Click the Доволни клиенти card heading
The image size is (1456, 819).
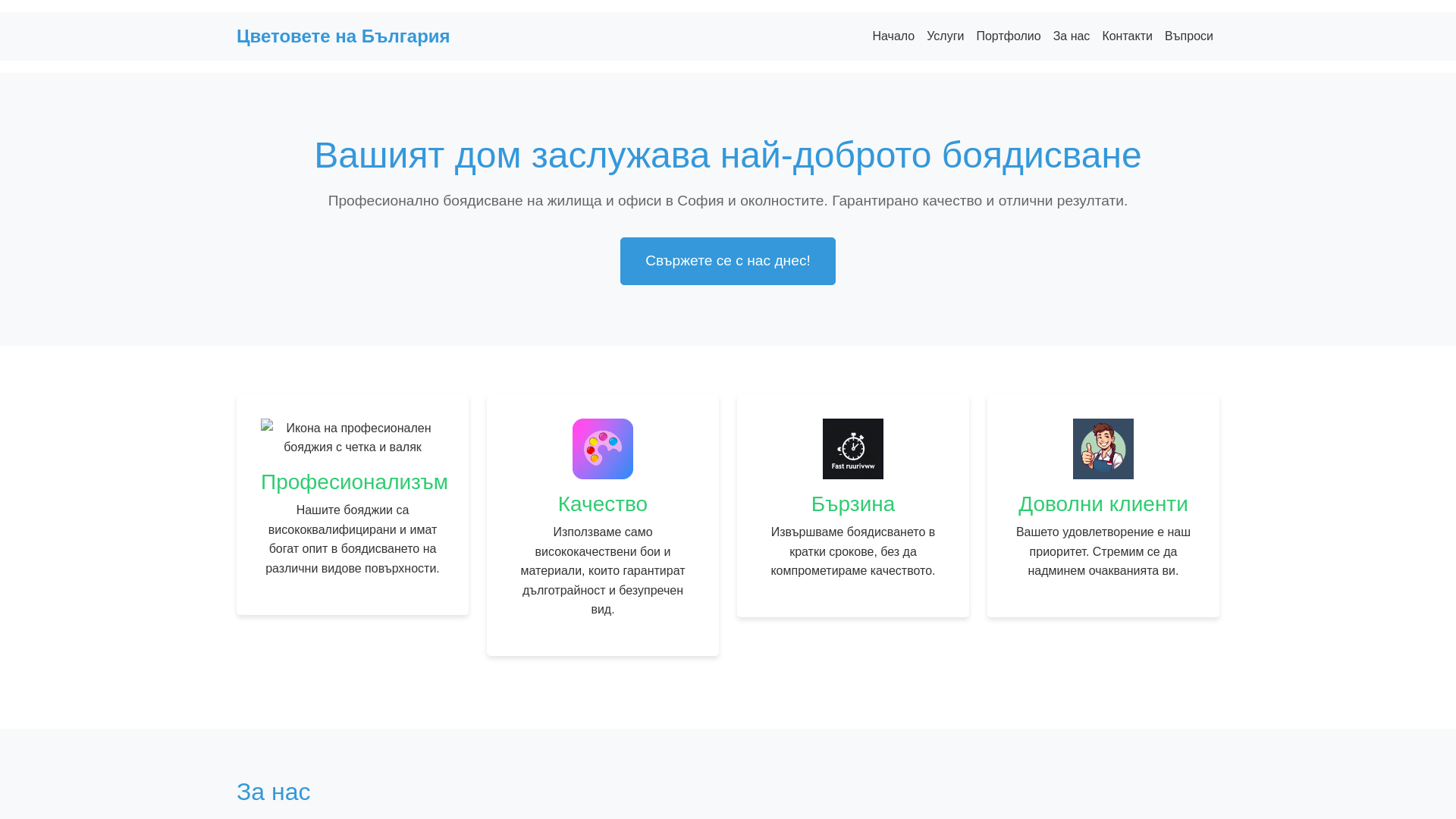click(x=1103, y=504)
